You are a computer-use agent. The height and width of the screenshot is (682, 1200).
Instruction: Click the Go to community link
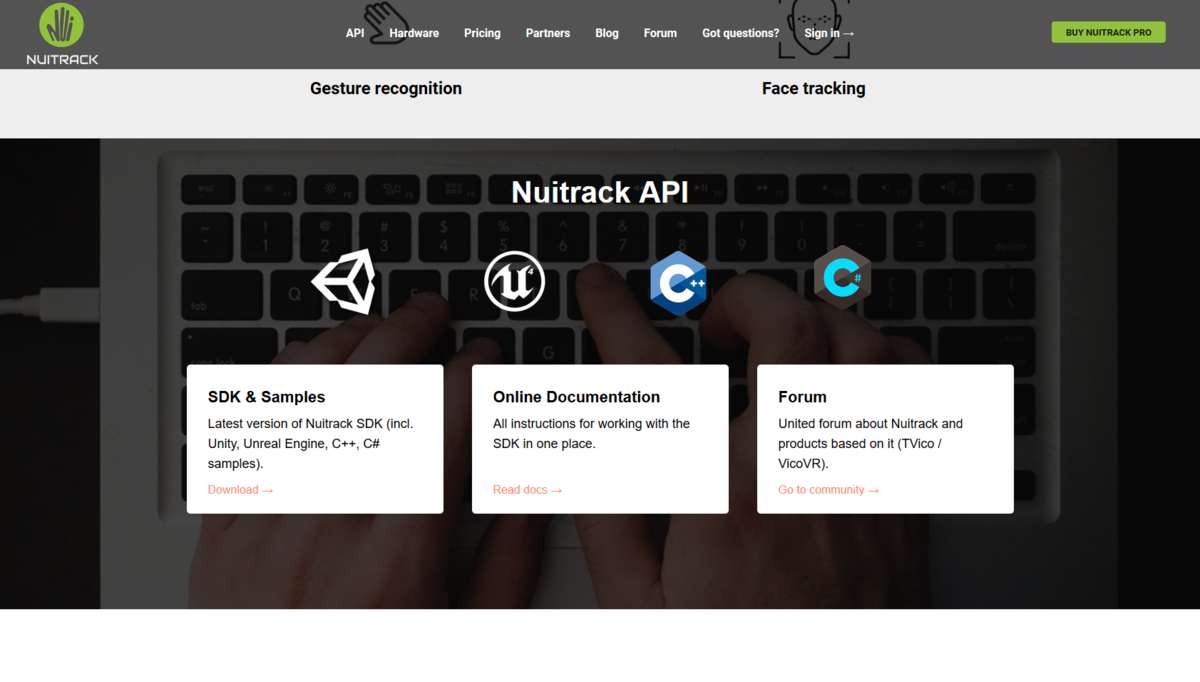[828, 490]
